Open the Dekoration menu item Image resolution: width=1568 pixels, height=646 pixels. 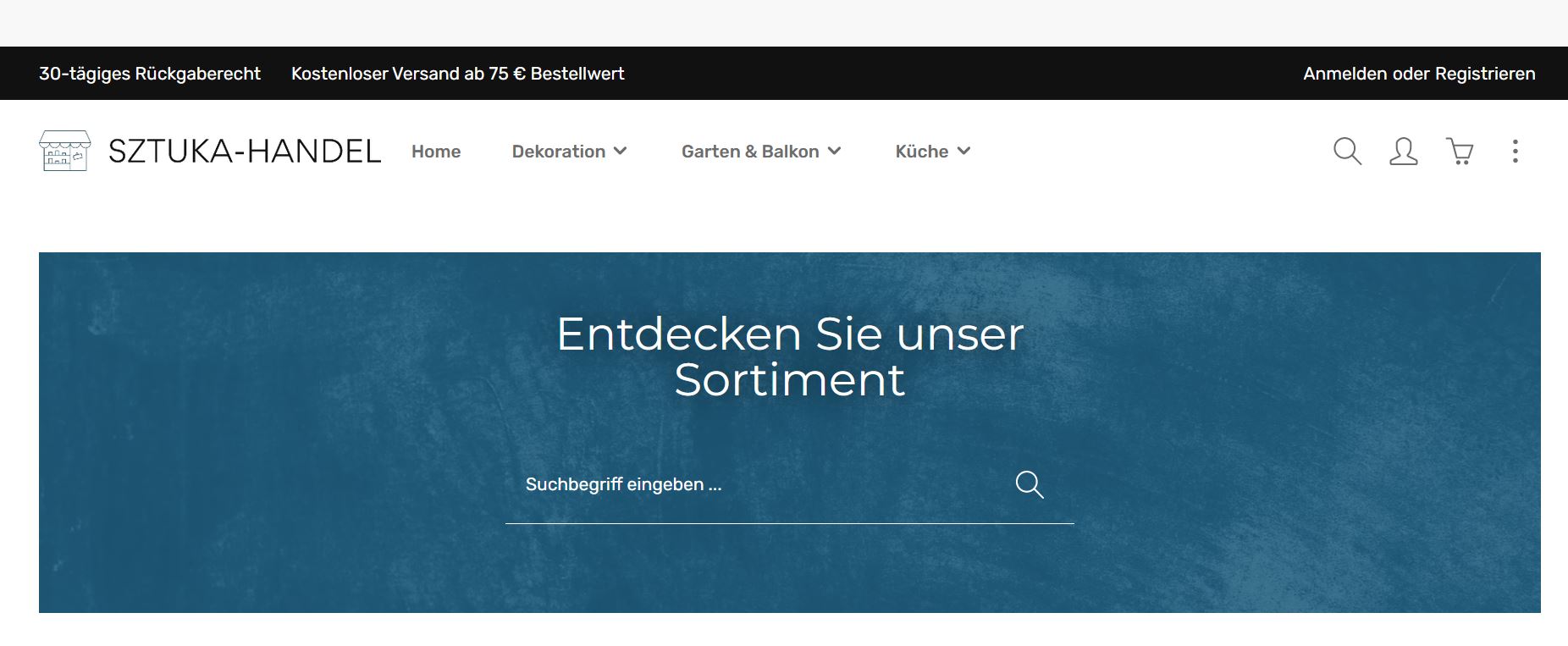(558, 152)
